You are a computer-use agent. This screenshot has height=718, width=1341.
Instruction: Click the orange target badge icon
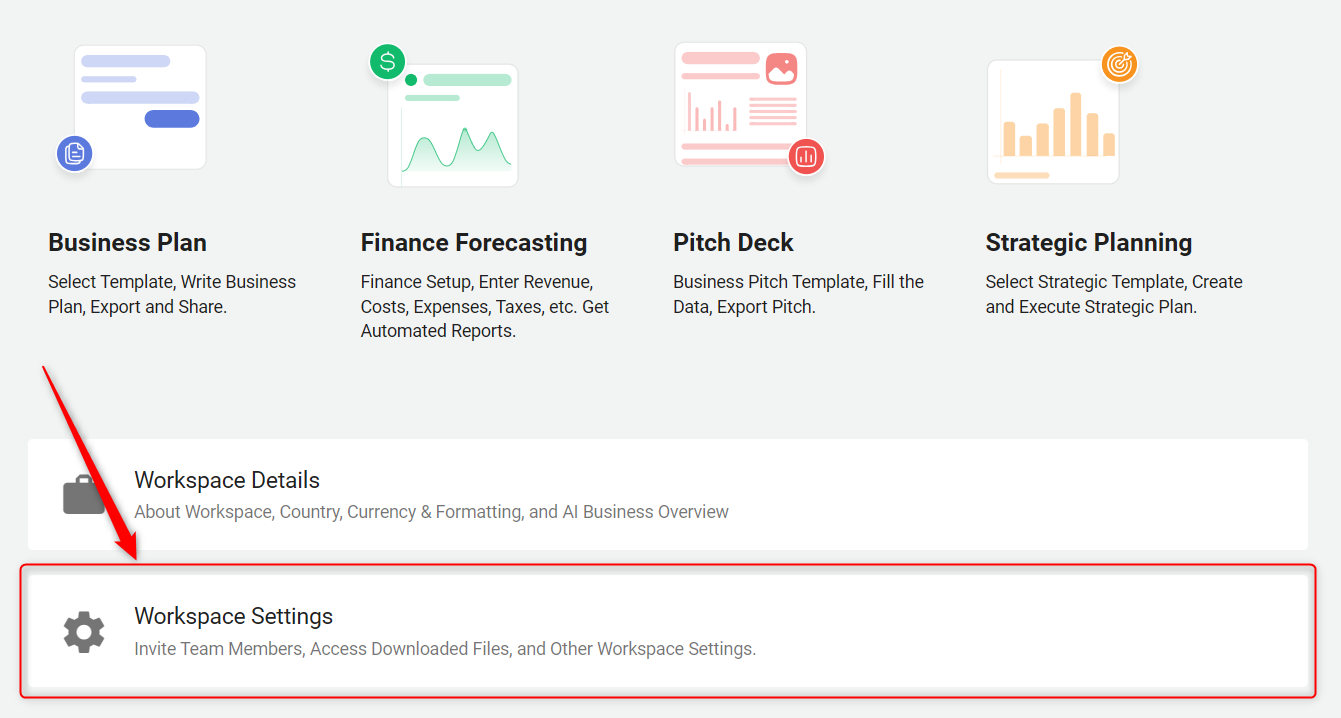tap(1119, 65)
